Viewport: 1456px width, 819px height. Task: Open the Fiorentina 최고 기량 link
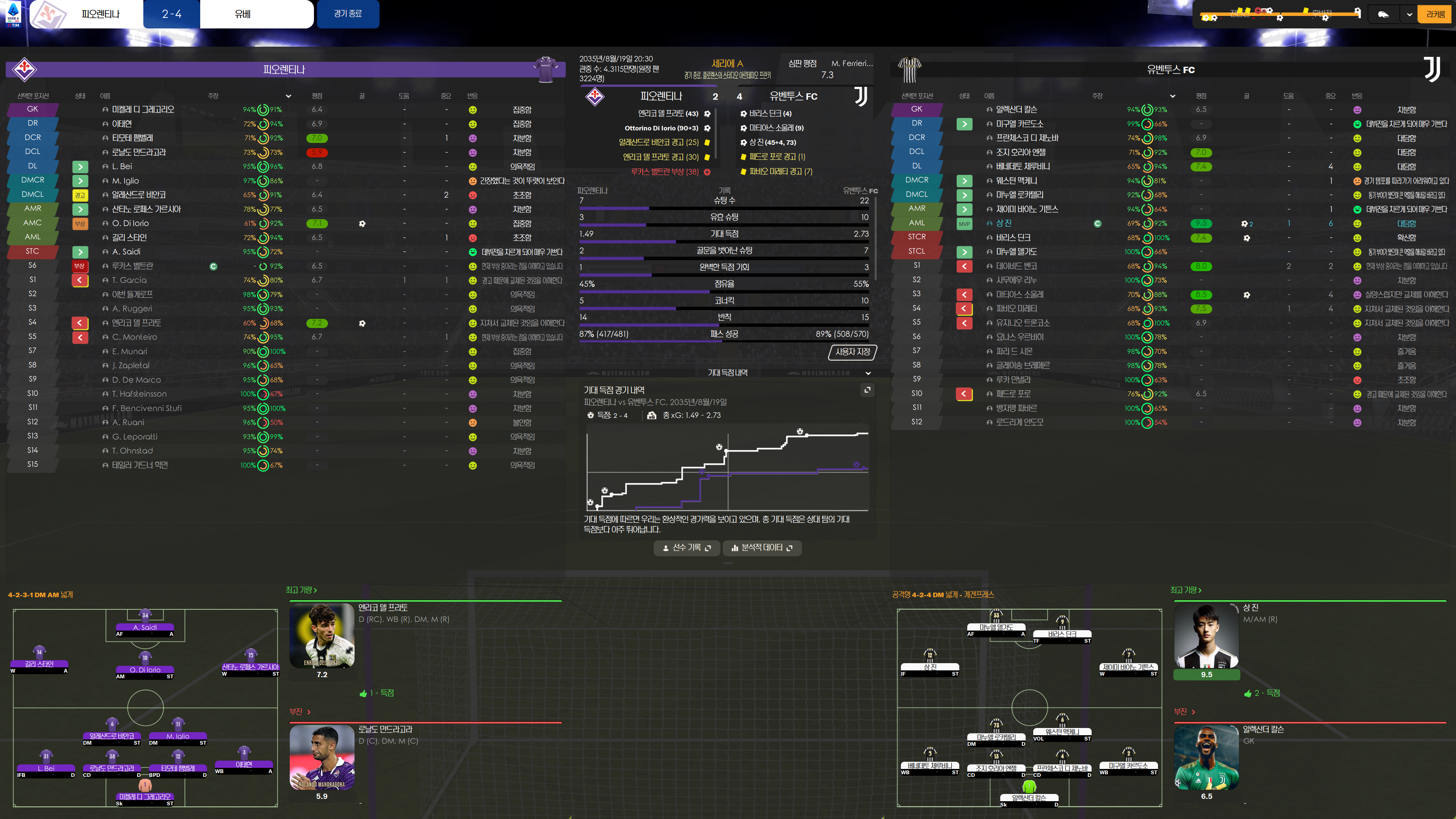tap(301, 590)
